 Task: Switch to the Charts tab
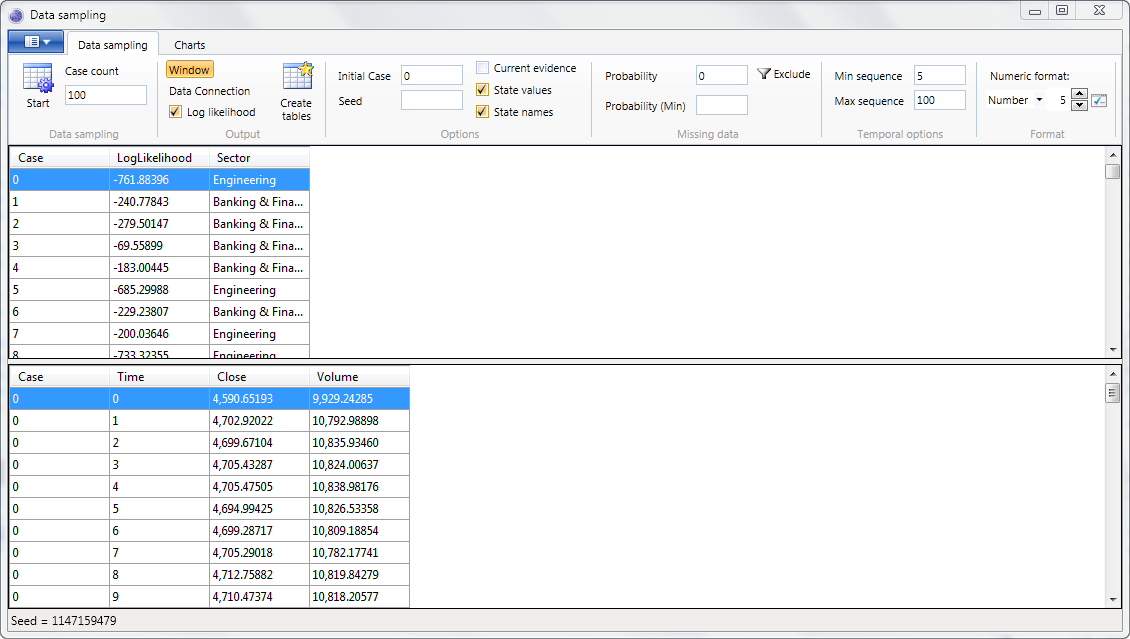(189, 44)
